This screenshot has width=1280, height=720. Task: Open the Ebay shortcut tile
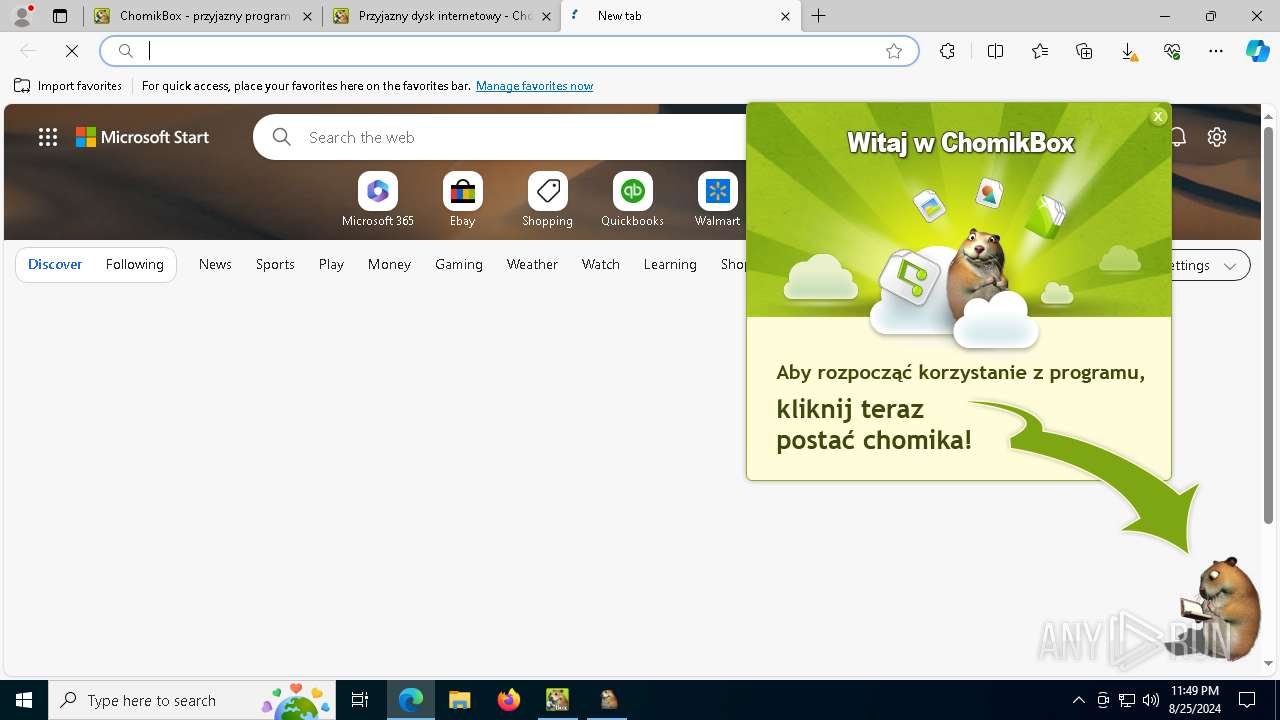pos(462,199)
